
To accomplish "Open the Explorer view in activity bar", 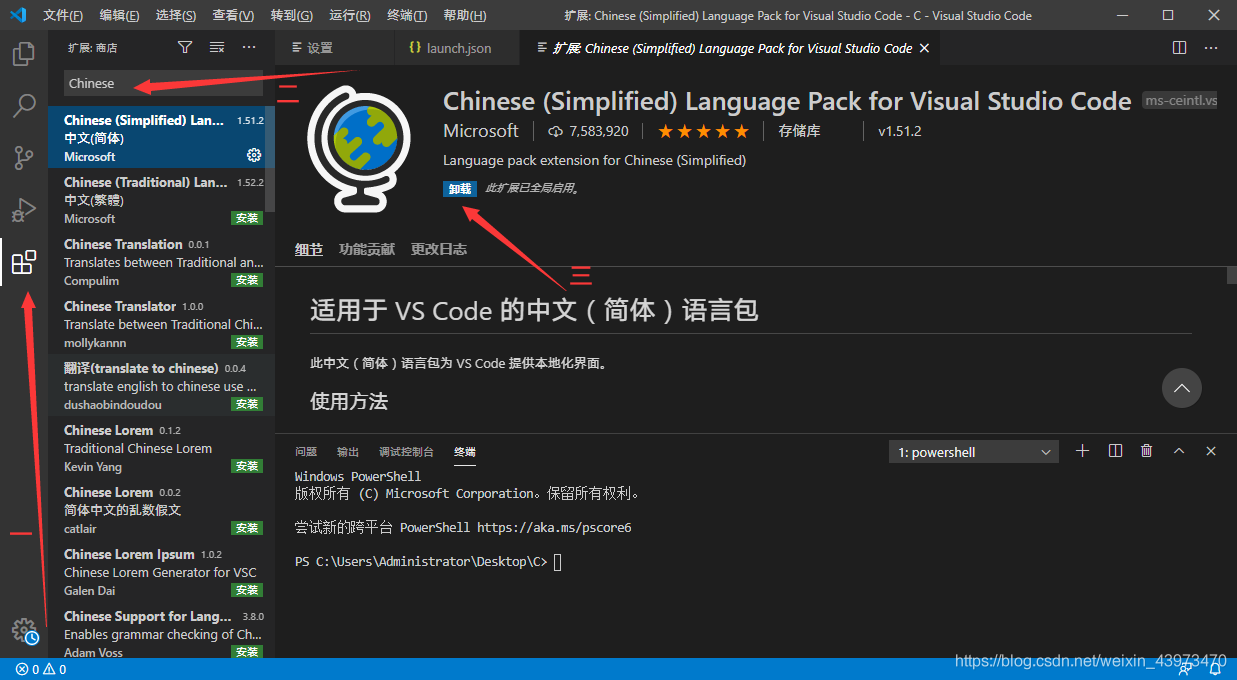I will point(24,54).
